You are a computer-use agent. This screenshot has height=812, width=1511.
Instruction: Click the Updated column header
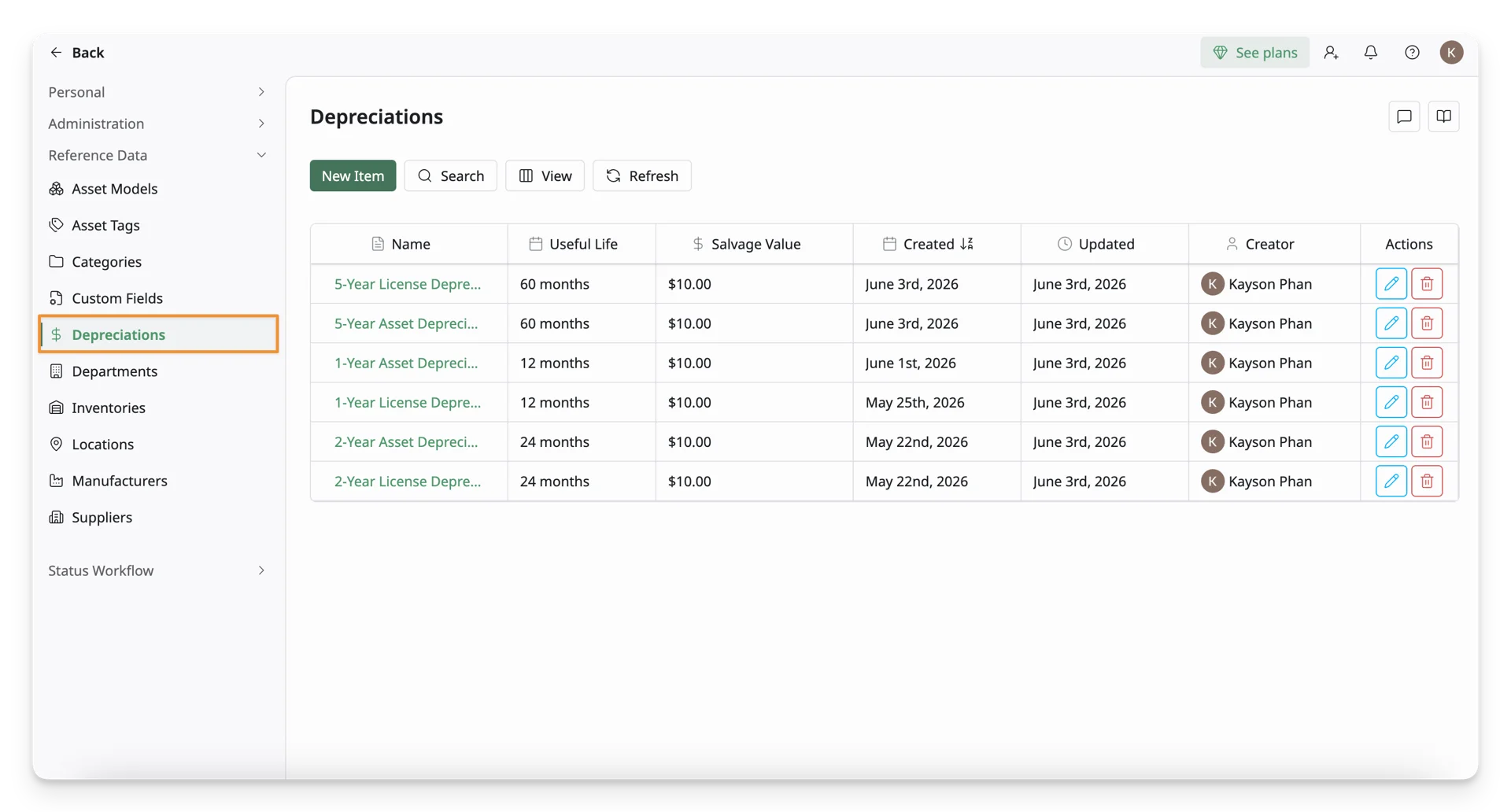[x=1105, y=244]
